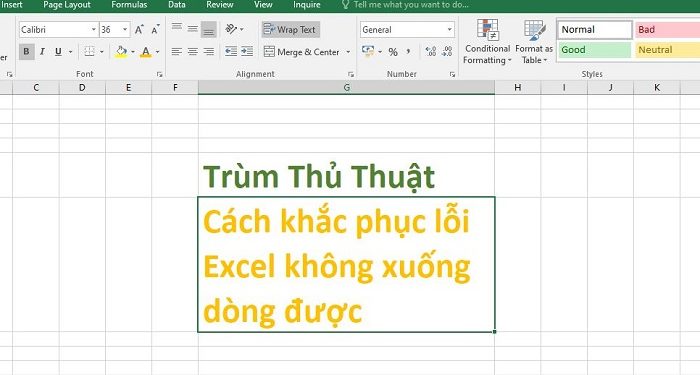Apply Percent Style icon

[x=393, y=52]
